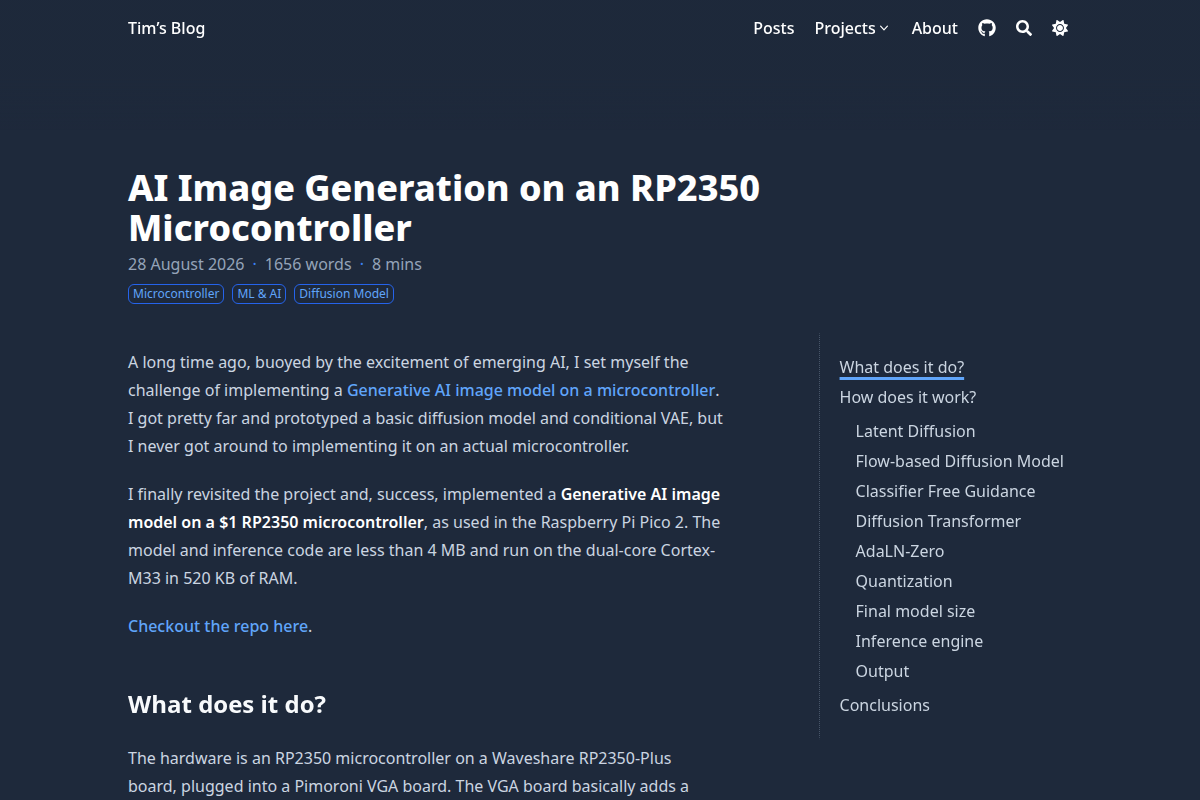Image resolution: width=1200 pixels, height=800 pixels.
Task: Click the '28 August 2026' date text
Action: pos(186,264)
